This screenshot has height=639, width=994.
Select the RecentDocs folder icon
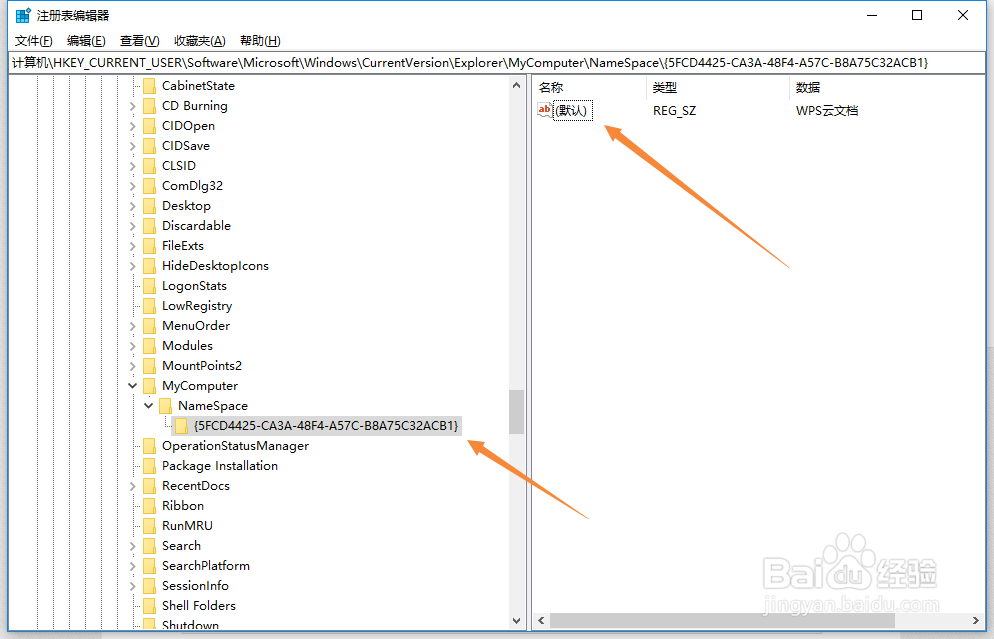coord(150,486)
